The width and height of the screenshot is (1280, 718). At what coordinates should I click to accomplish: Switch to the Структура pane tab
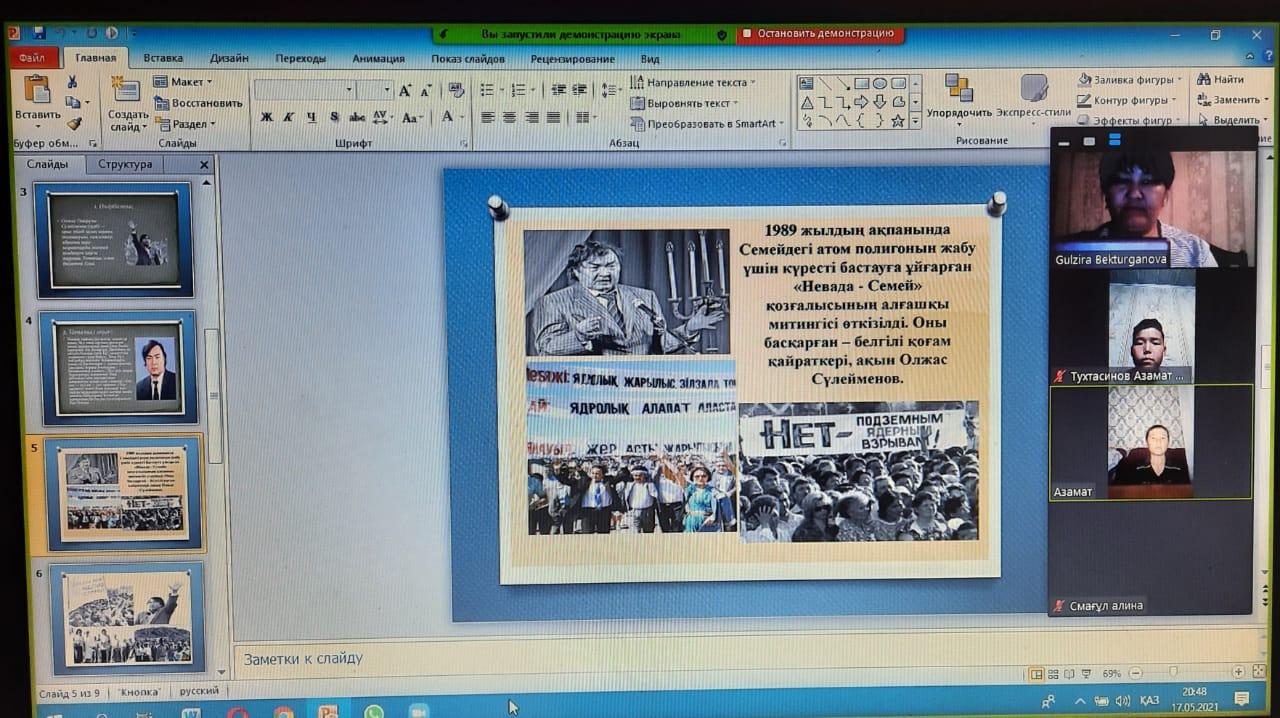pyautogui.click(x=125, y=164)
